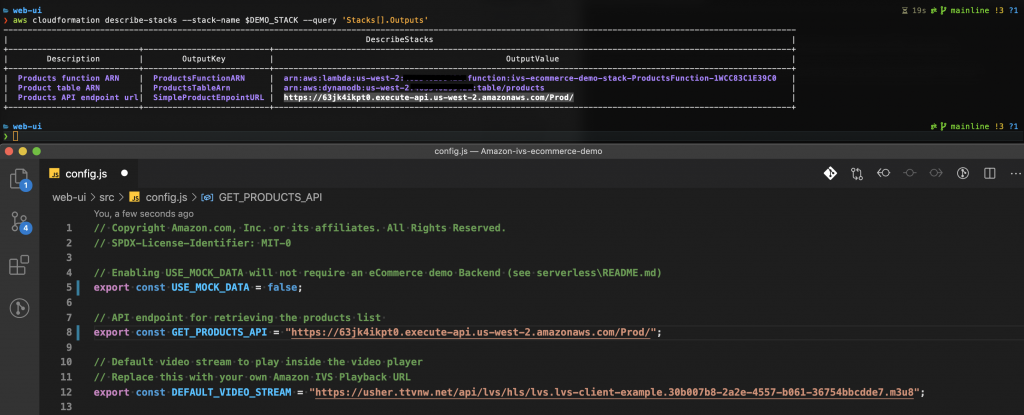The image size is (1024, 415).
Task: Open the GET_PRODUCTS_API breadcrumb symbol dropdown
Action: click(270, 197)
